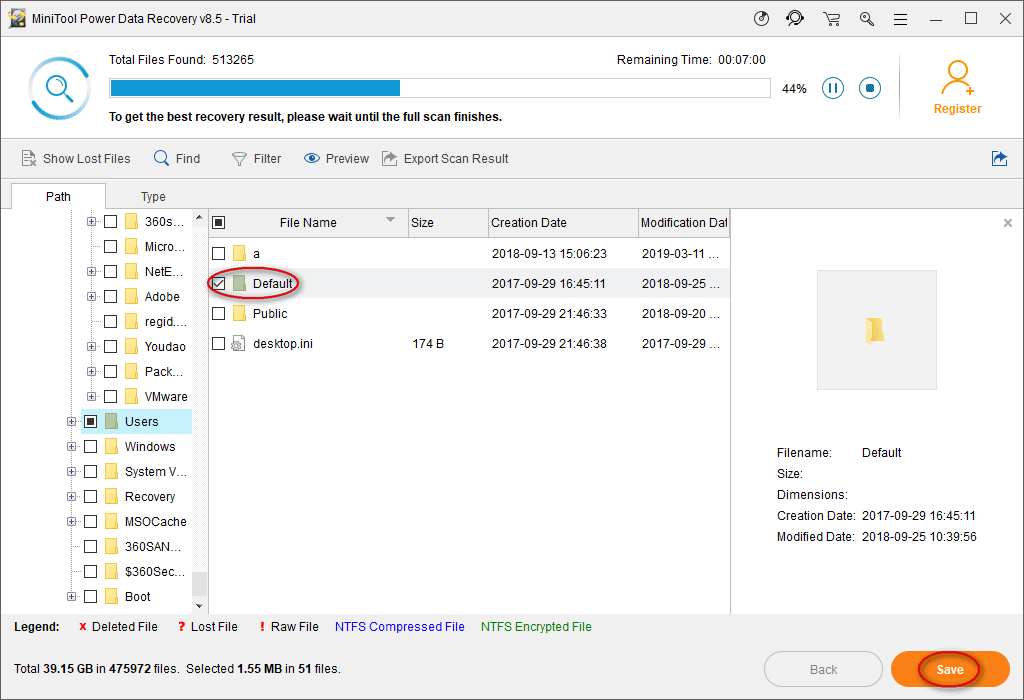
Task: Expand the VMware tree node
Action: tap(91, 396)
